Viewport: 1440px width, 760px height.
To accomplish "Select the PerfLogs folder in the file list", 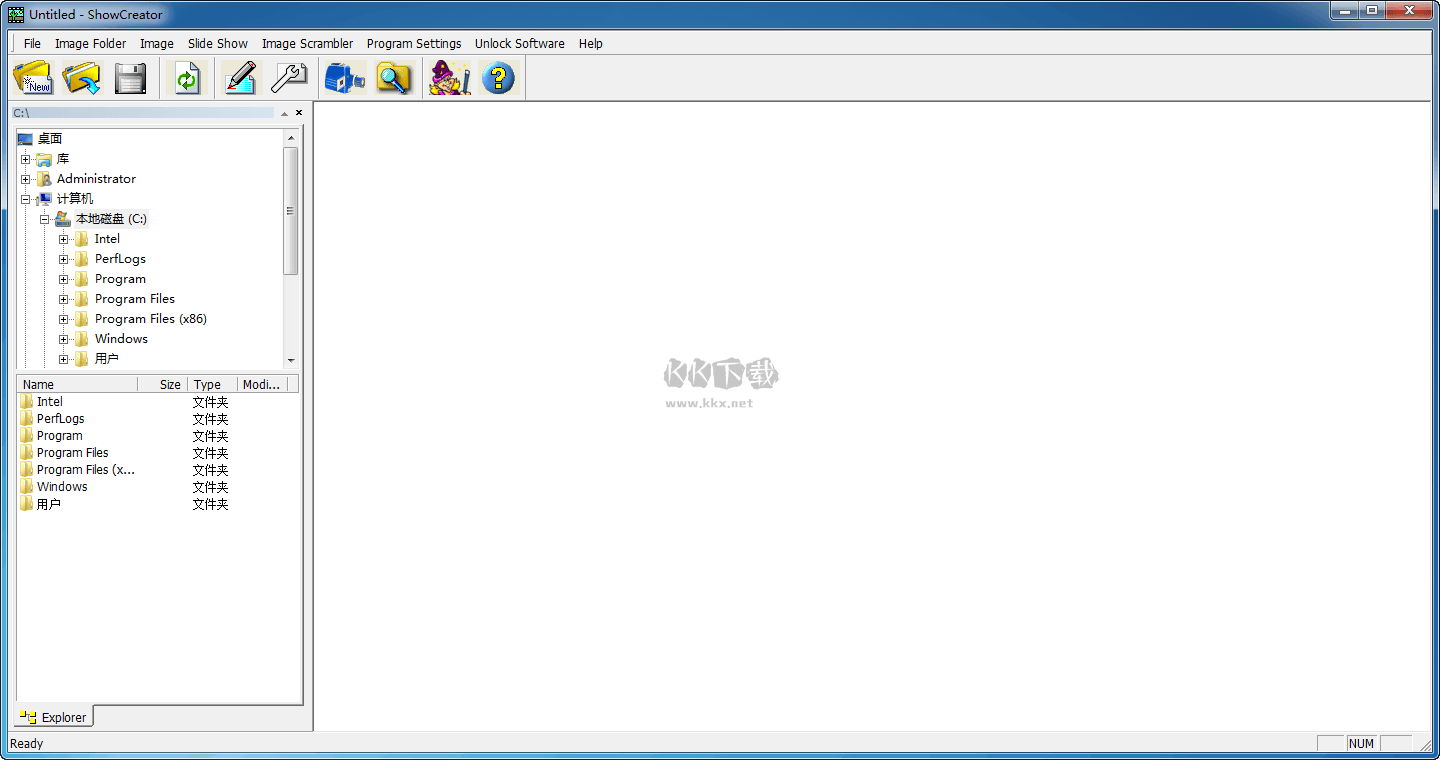I will [x=60, y=418].
